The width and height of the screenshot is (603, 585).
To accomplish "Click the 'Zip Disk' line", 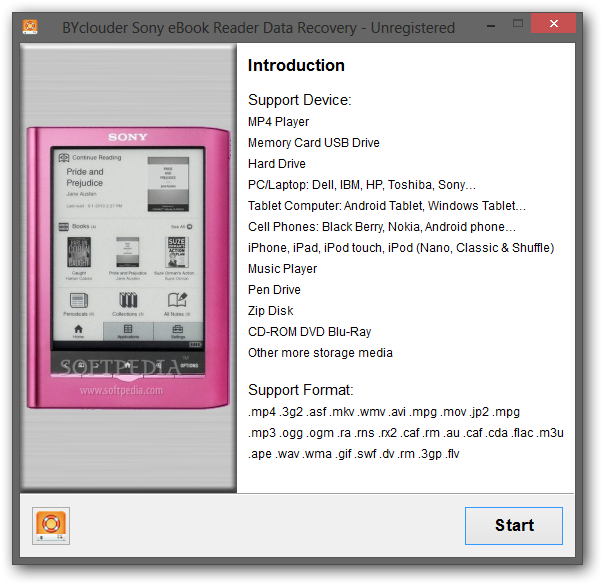I will (x=271, y=311).
